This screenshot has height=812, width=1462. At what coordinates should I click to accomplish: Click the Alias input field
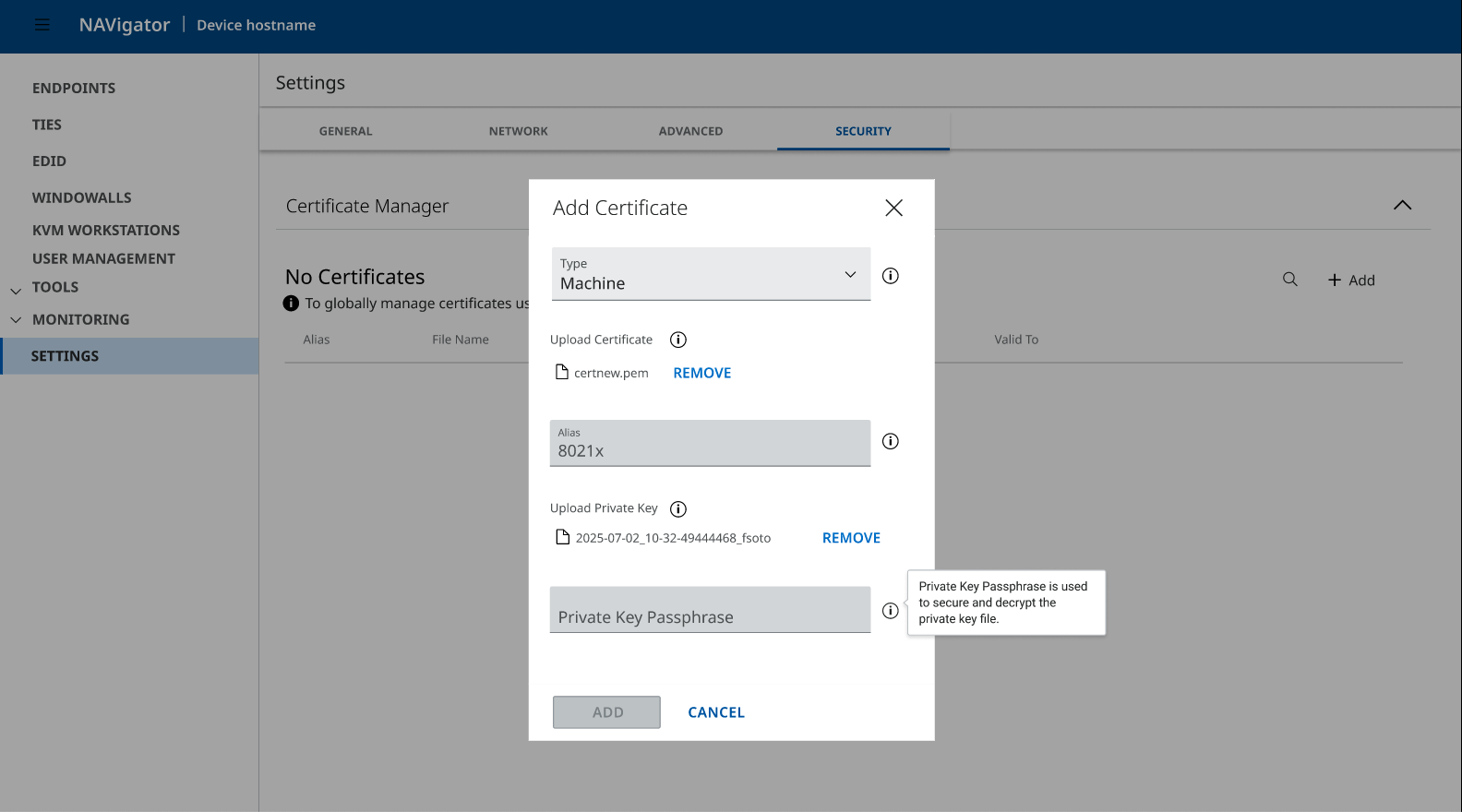pyautogui.click(x=710, y=444)
